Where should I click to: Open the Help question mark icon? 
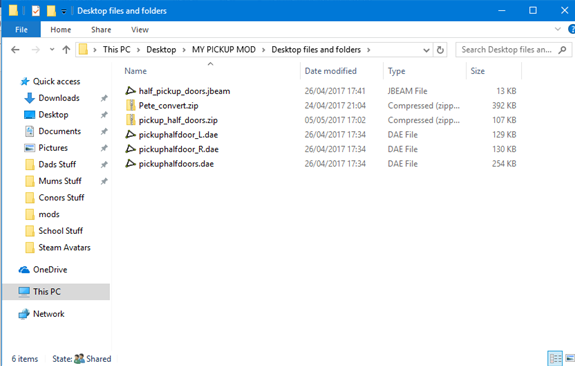[571, 29]
